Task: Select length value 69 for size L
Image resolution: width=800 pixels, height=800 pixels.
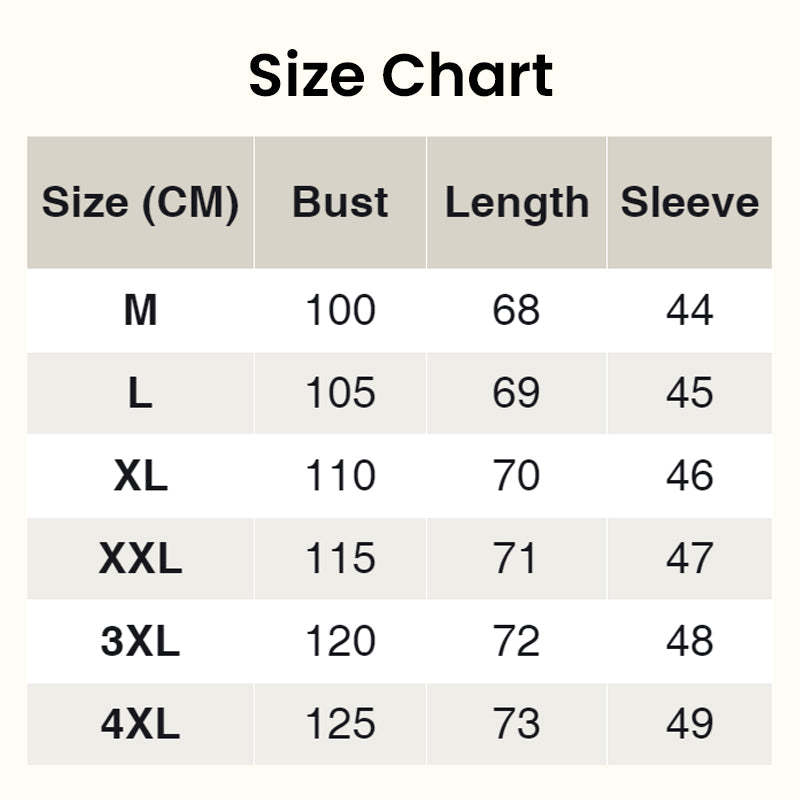Action: tap(516, 393)
